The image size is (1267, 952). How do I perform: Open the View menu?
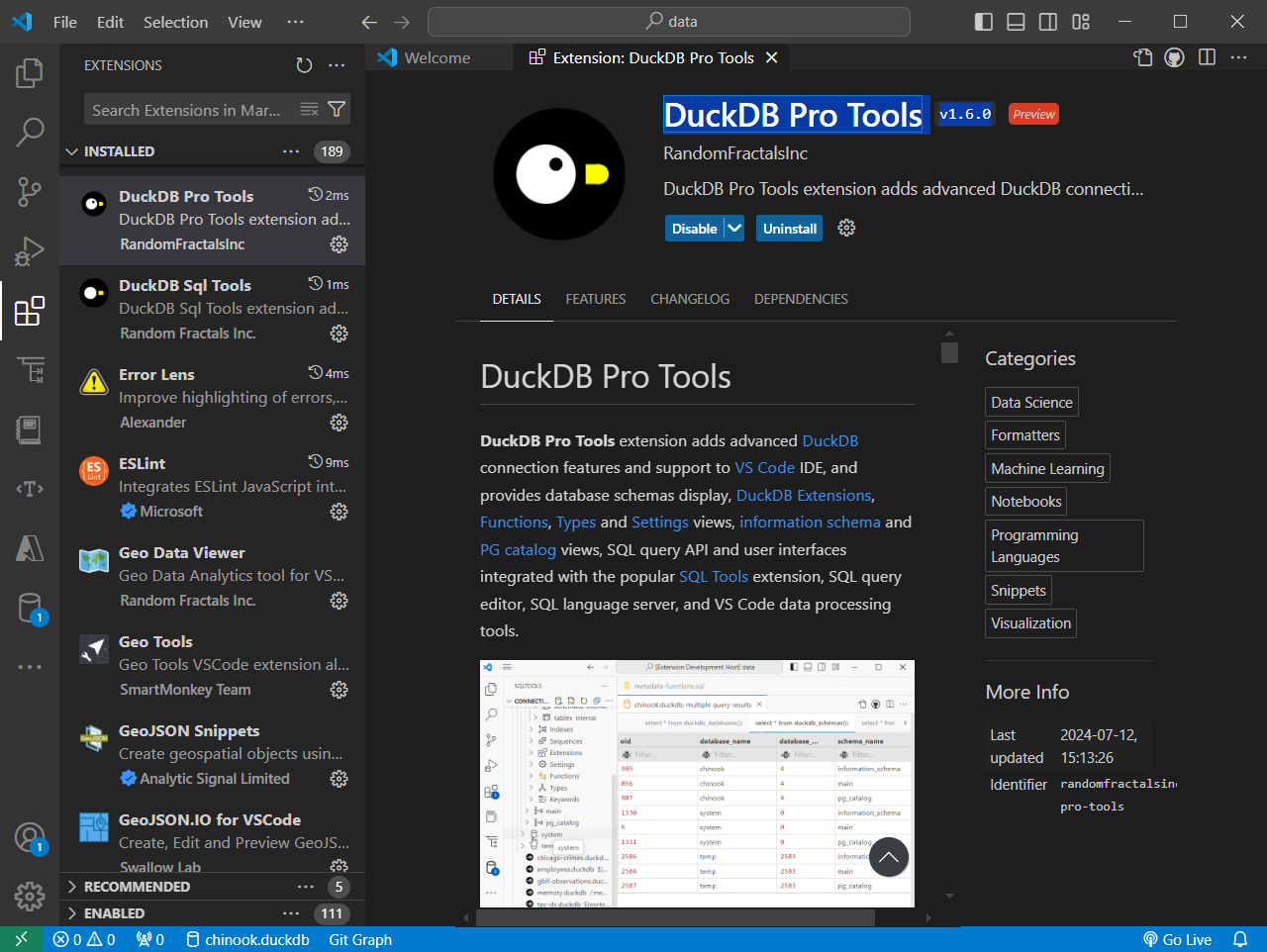pyautogui.click(x=244, y=22)
